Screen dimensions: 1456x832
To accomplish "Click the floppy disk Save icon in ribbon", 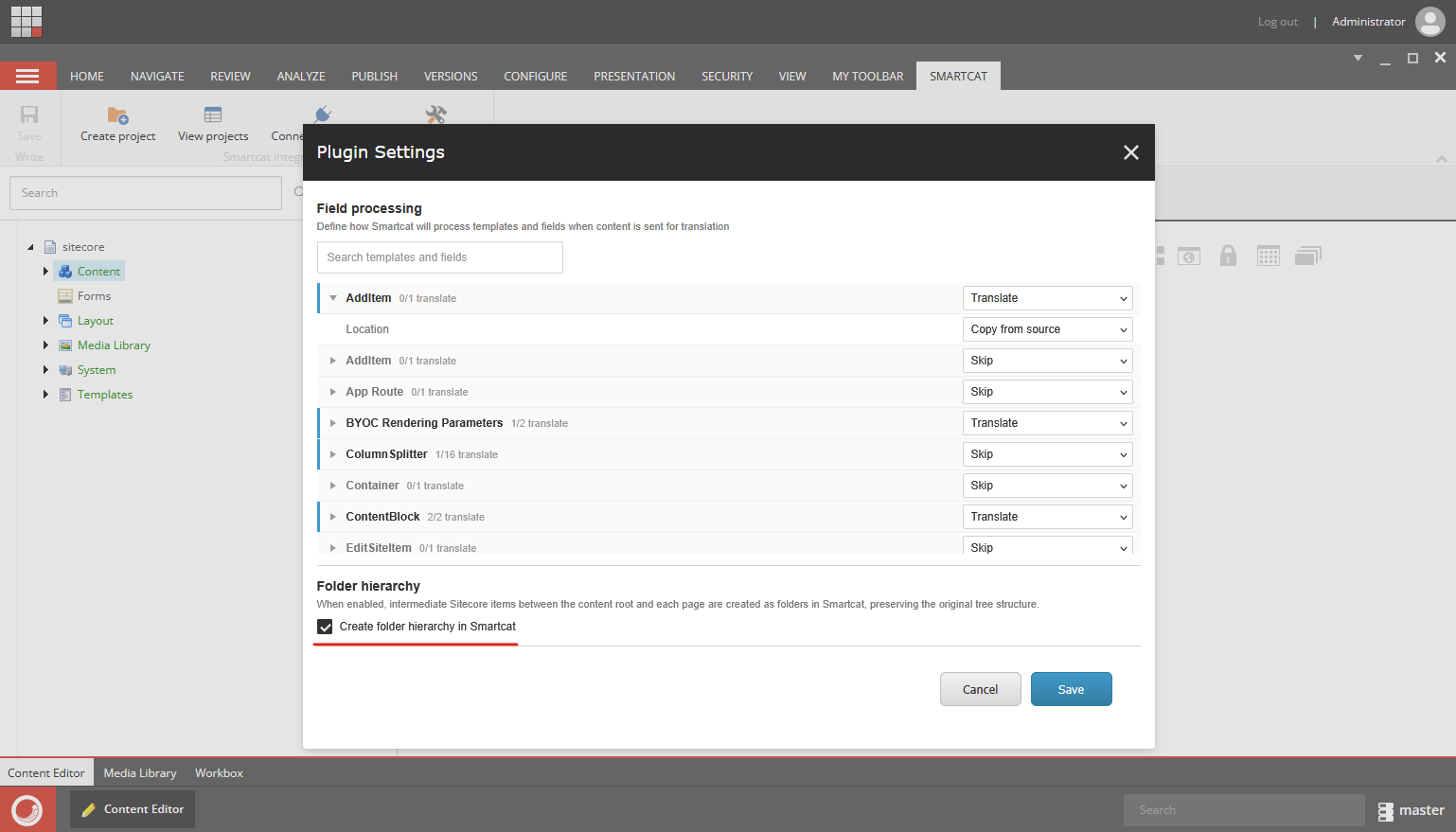I will 29,115.
